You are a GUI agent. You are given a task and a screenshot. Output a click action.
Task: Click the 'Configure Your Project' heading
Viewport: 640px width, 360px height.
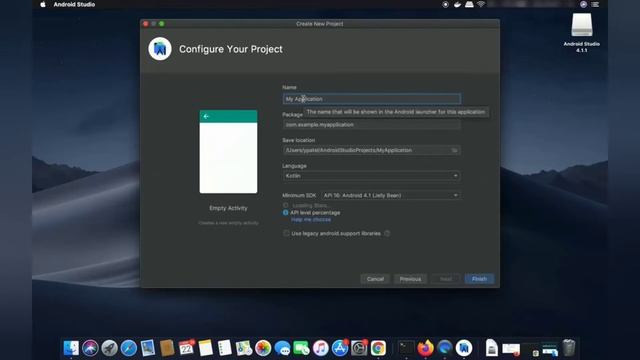click(231, 49)
